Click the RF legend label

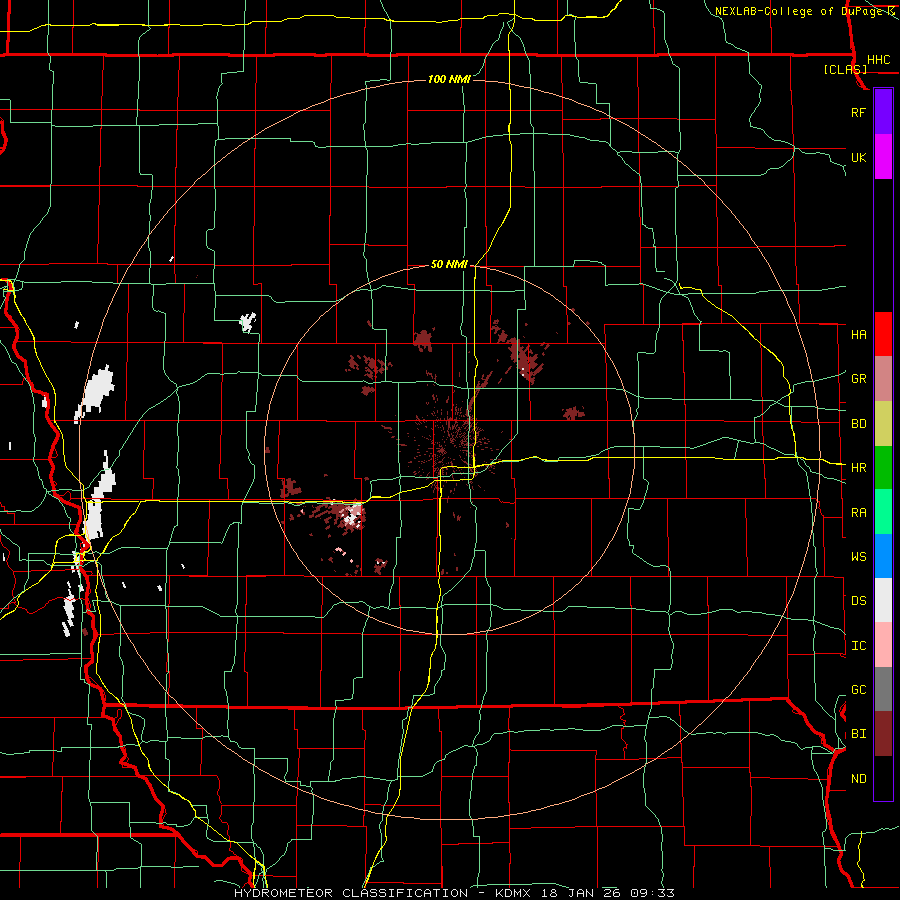click(x=859, y=112)
